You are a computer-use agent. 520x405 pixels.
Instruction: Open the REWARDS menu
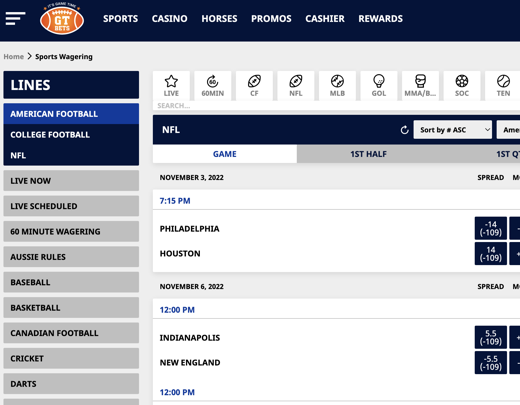point(381,19)
